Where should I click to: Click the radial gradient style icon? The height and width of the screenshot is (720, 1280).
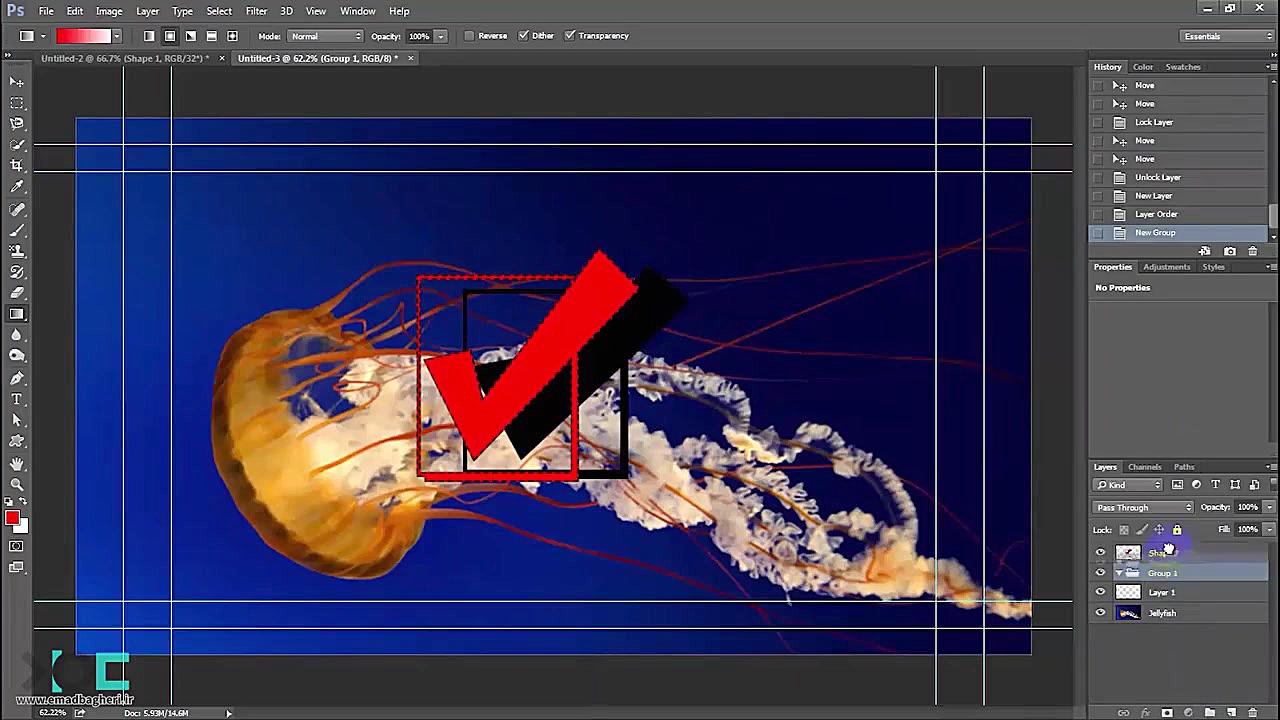pos(170,36)
